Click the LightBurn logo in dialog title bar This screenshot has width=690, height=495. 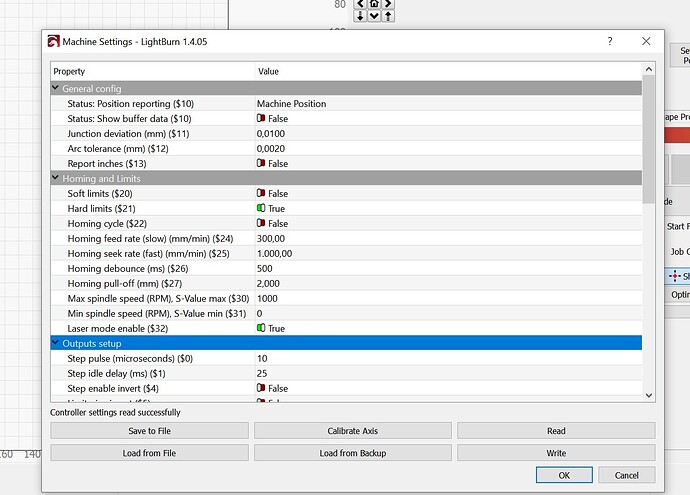tap(53, 41)
